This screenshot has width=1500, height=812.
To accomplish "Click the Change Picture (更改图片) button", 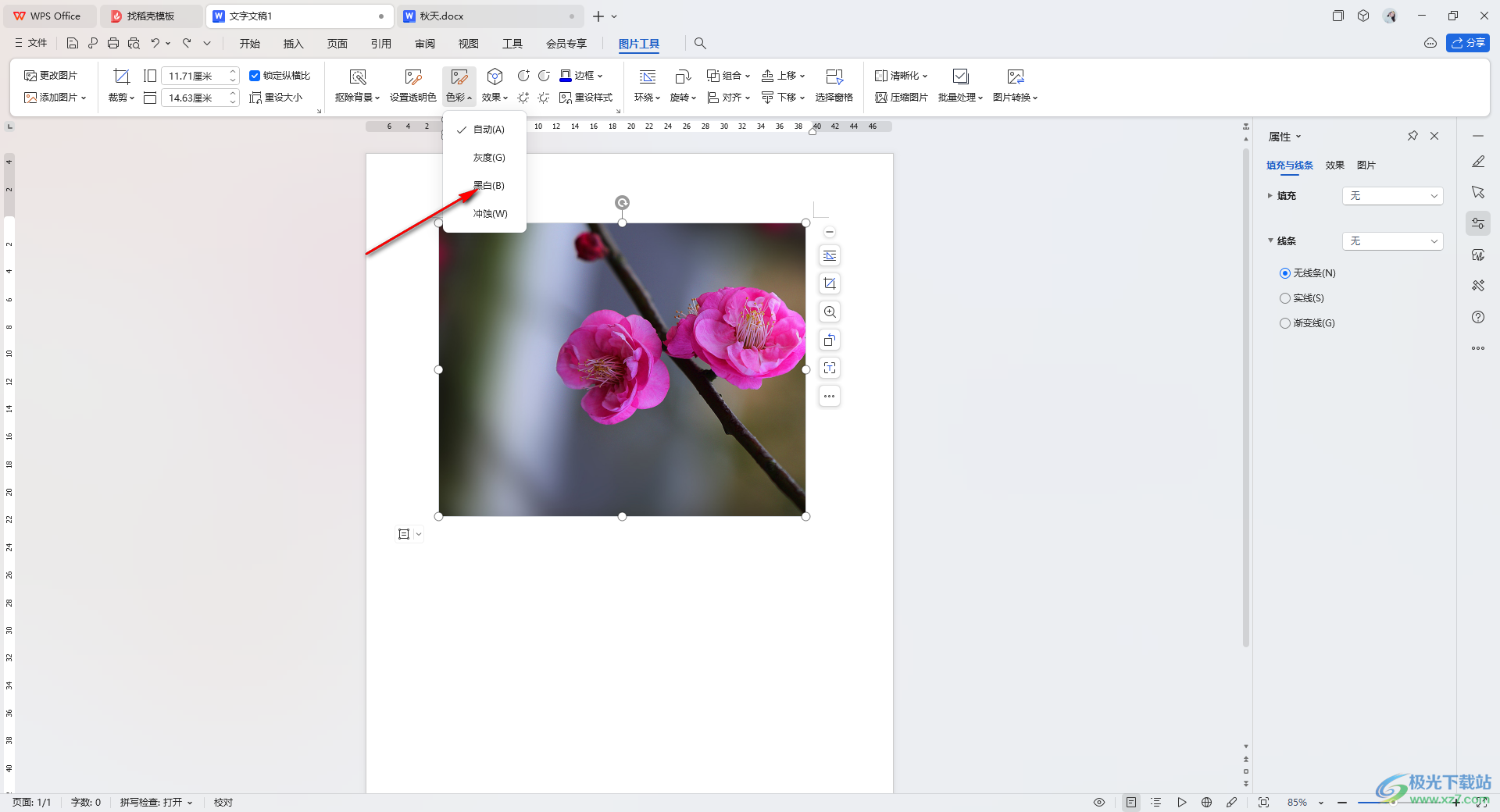I will pos(51,76).
